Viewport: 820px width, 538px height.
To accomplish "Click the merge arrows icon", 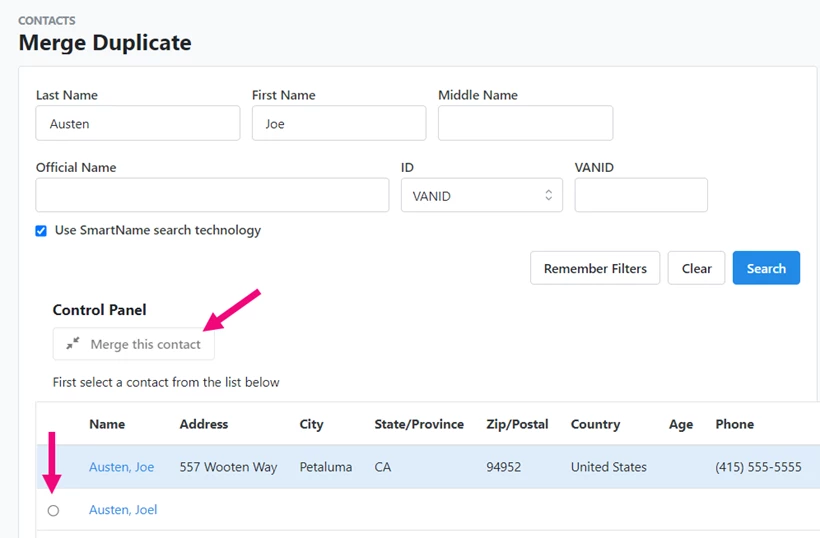I will click(x=73, y=344).
